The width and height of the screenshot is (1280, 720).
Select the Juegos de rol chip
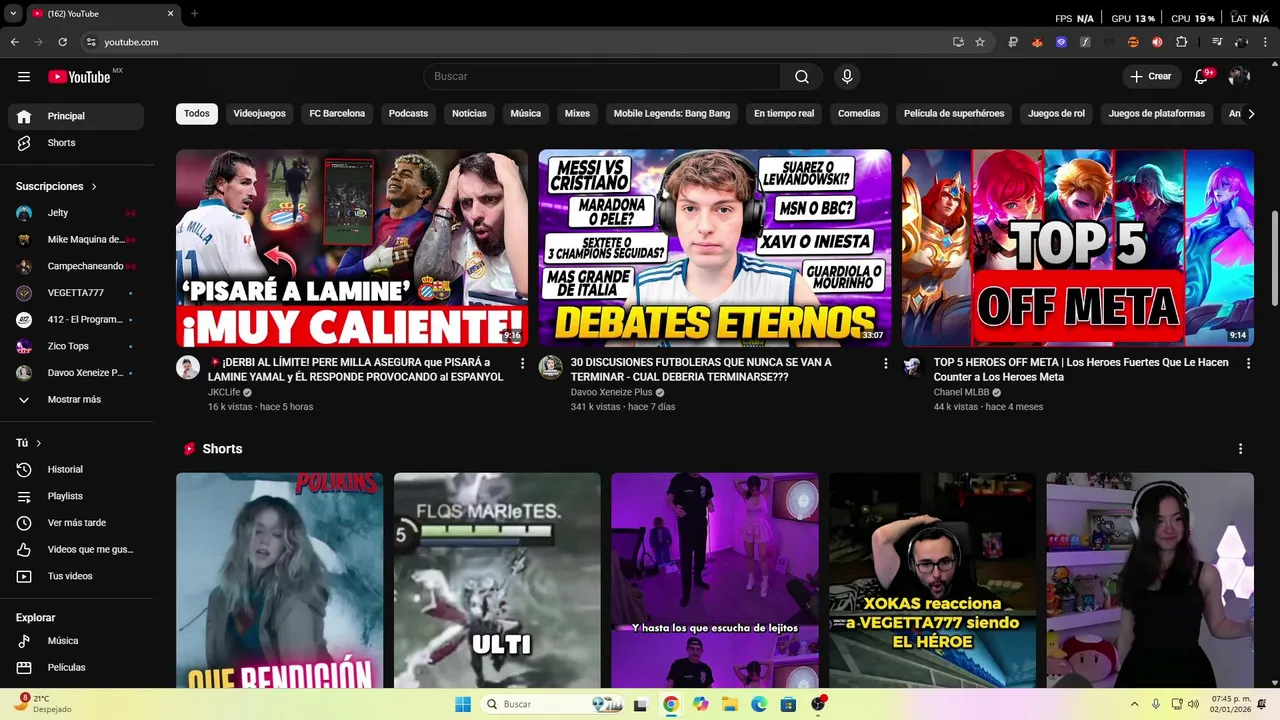pyautogui.click(x=1056, y=114)
